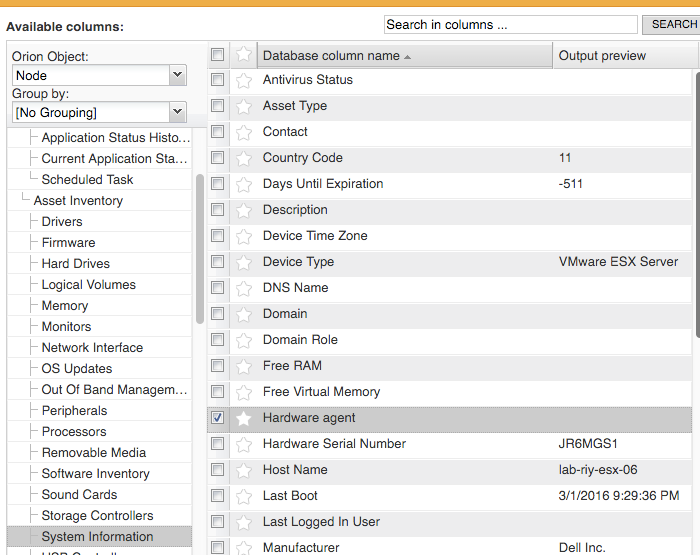
Task: Favorite the Country Code column star
Action: [244, 158]
